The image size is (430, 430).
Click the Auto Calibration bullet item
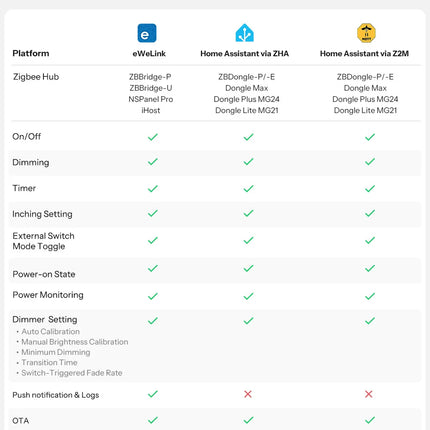coord(50,331)
